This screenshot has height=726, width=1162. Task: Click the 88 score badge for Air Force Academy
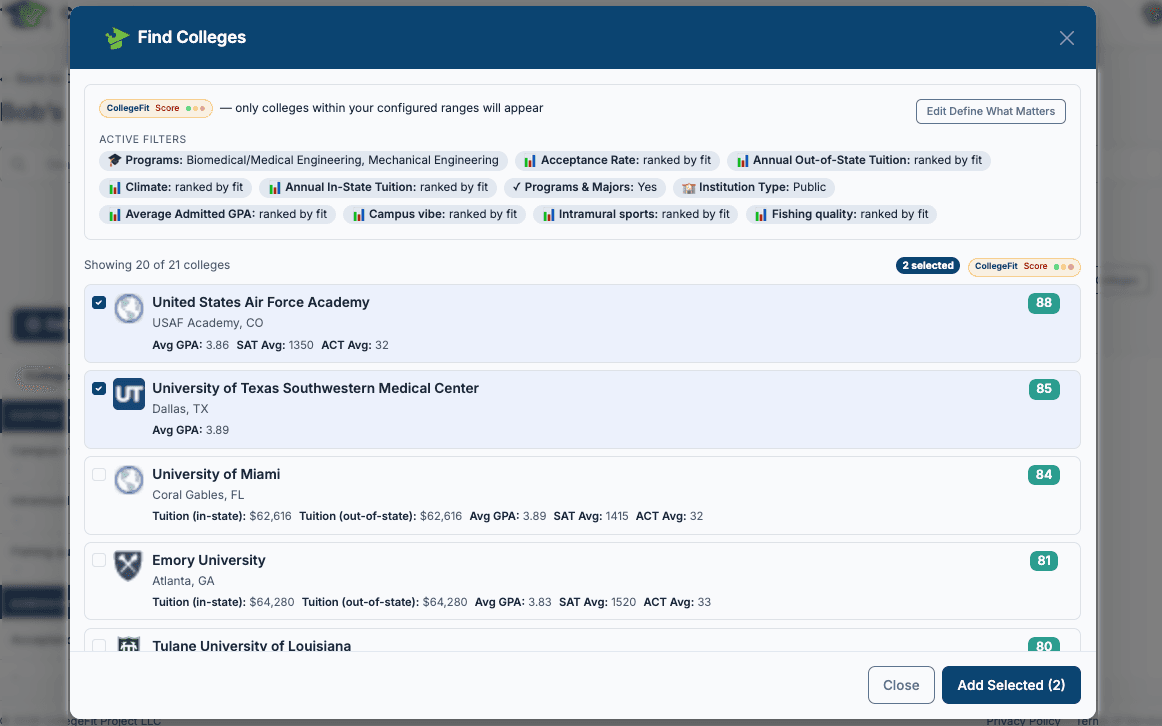point(1043,303)
